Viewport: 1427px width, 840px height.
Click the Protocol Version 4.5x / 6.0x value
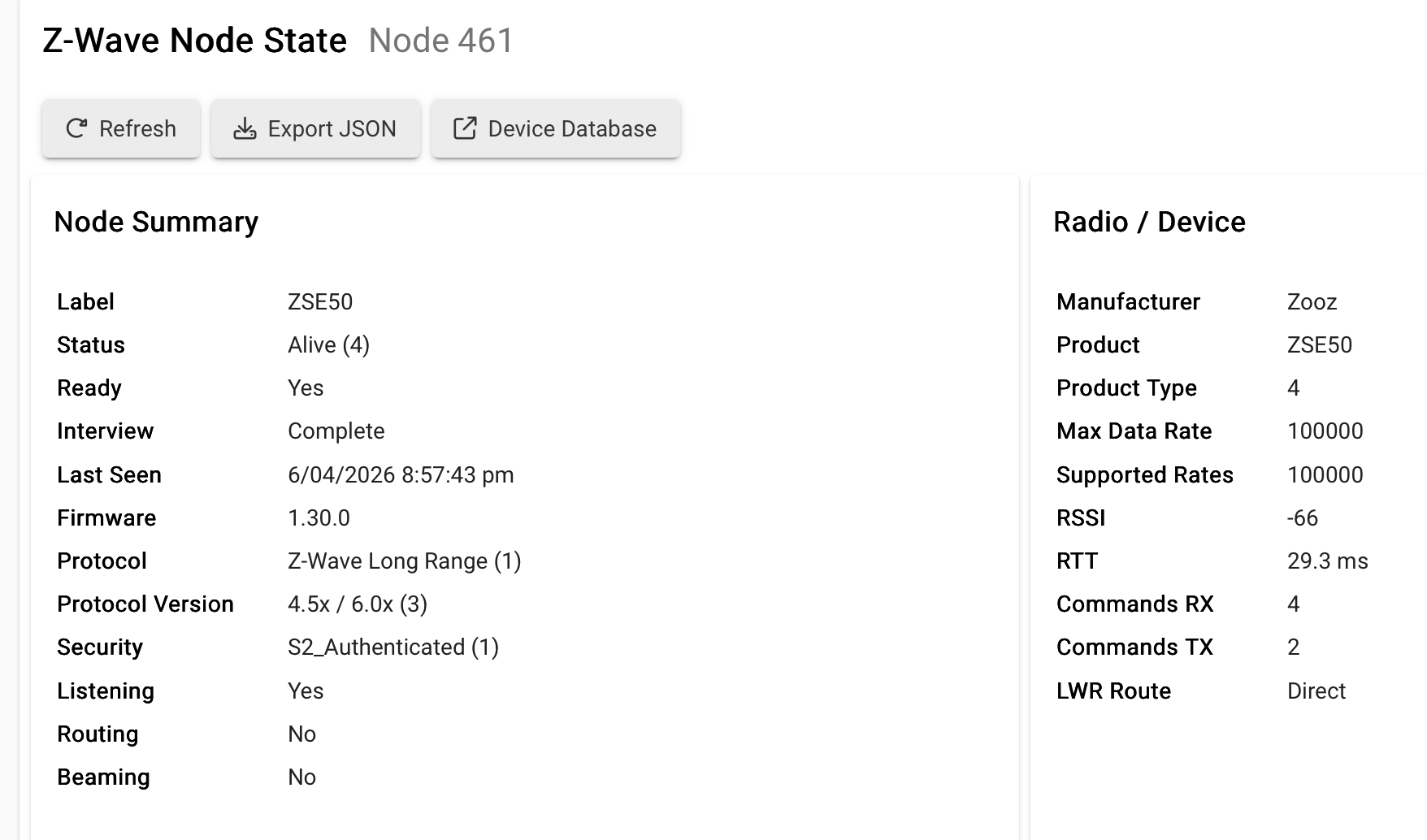[x=358, y=604]
